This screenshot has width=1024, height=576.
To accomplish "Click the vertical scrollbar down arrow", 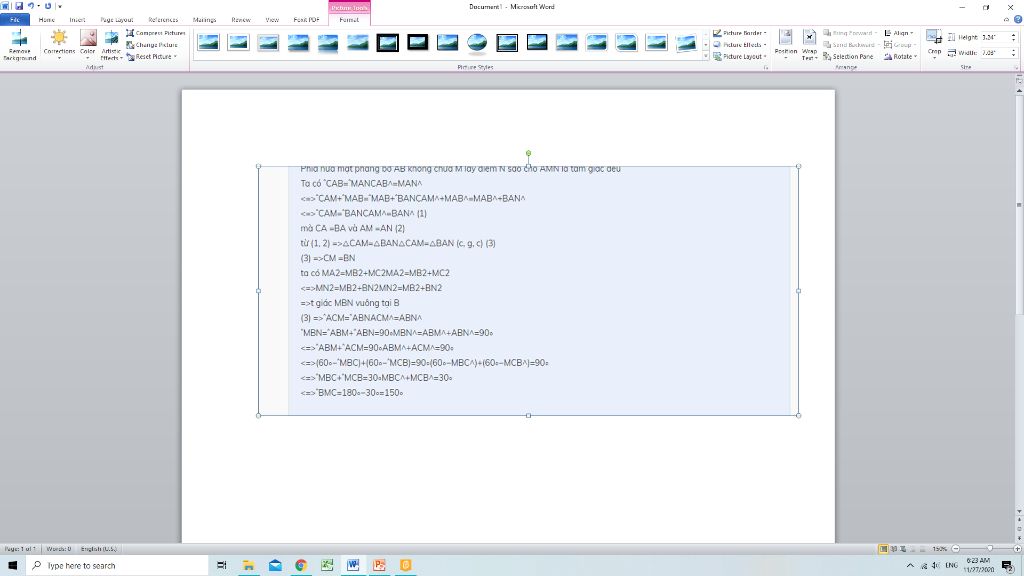I will coord(1019,511).
